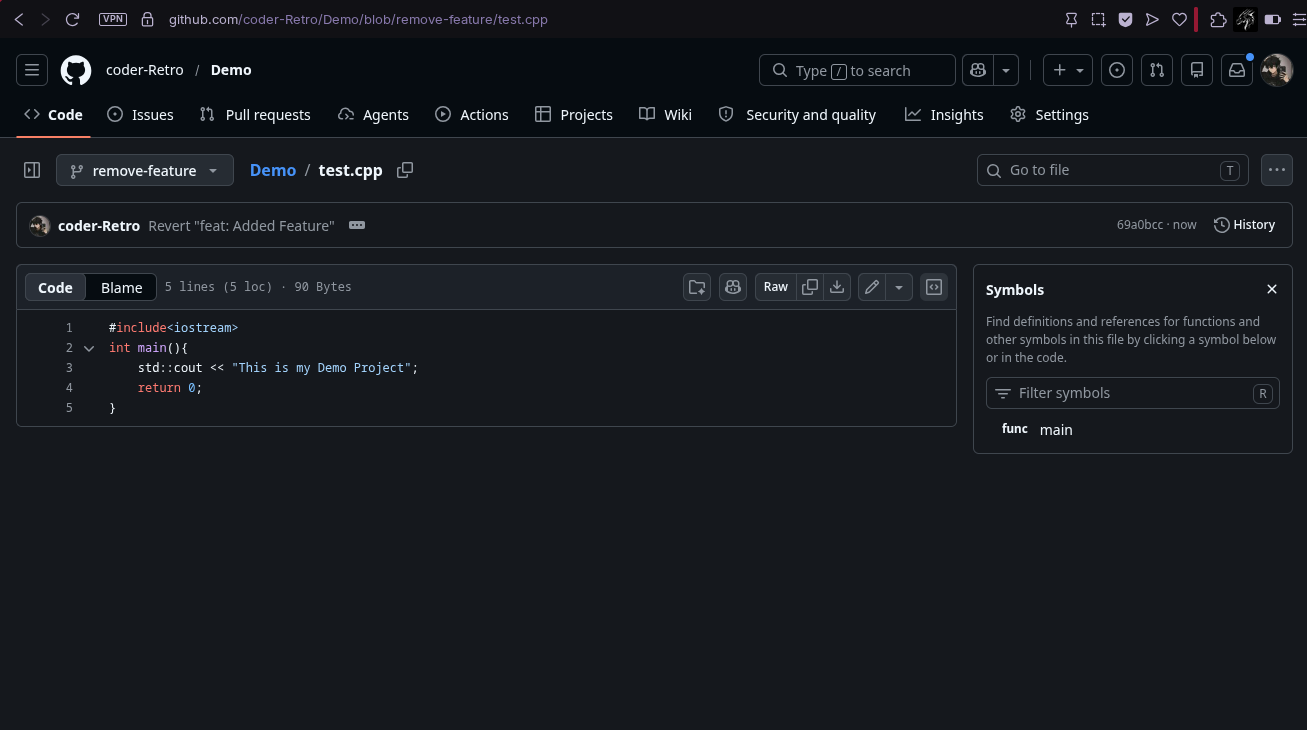Viewport: 1307px width, 730px height.
Task: Open the Insights tab
Action: tap(944, 115)
